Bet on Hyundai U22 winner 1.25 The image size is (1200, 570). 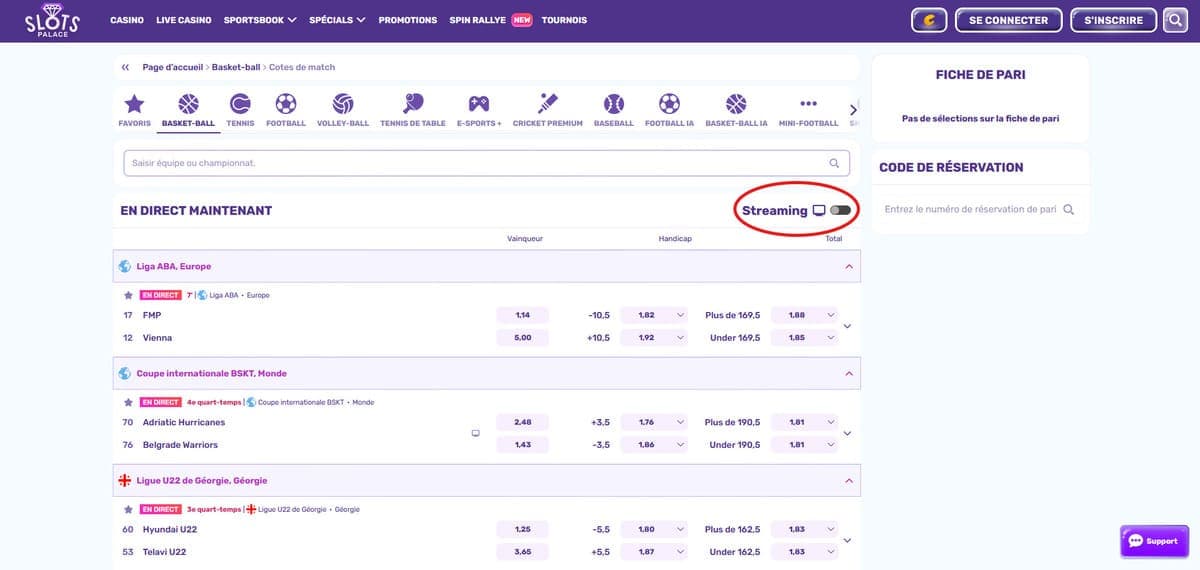[x=523, y=529]
